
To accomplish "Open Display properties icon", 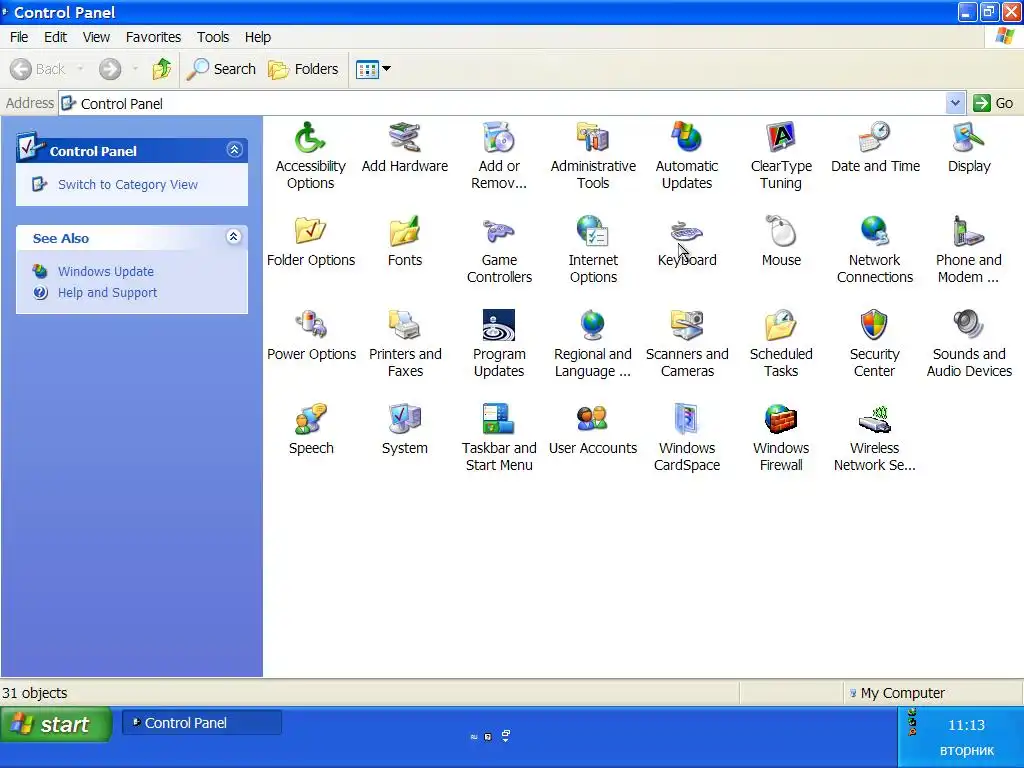I will point(969,148).
